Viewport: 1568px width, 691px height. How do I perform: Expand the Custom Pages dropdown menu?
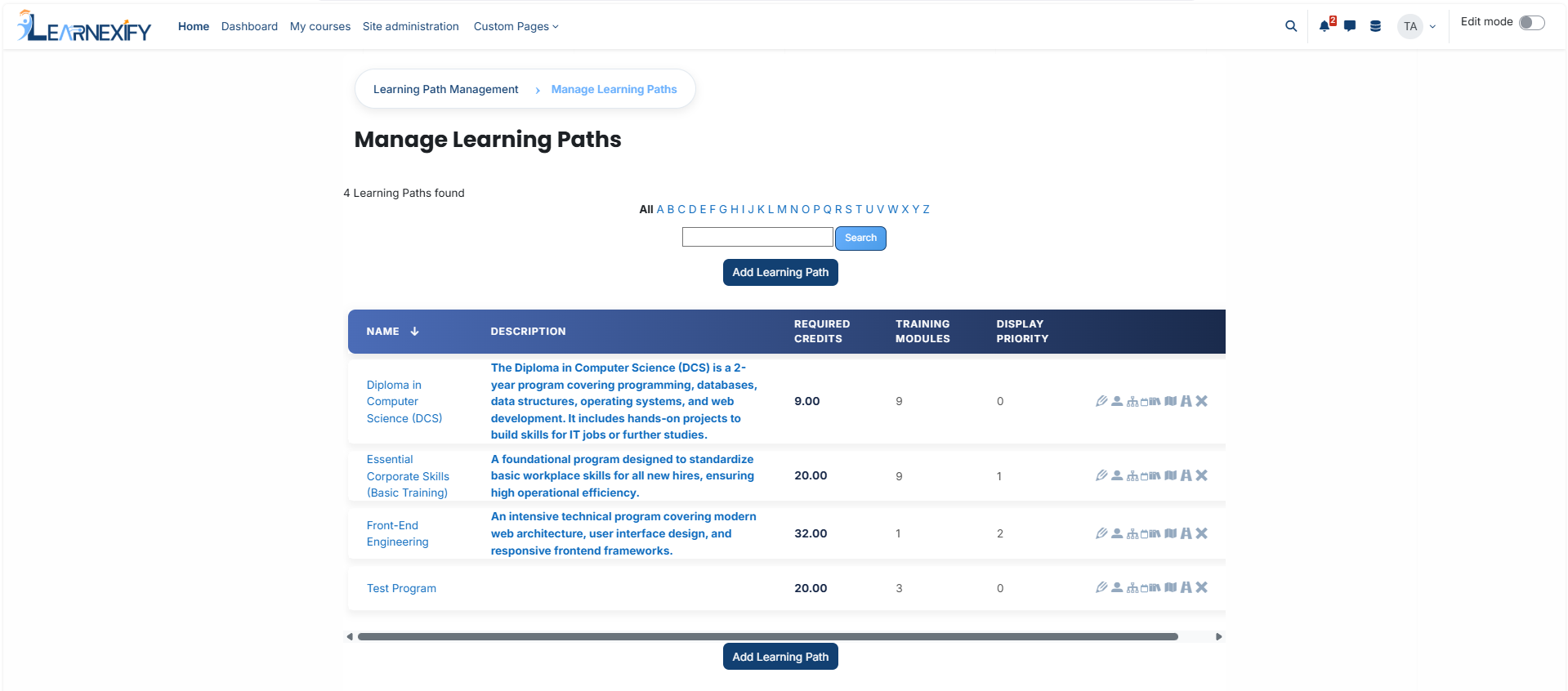[x=516, y=26]
